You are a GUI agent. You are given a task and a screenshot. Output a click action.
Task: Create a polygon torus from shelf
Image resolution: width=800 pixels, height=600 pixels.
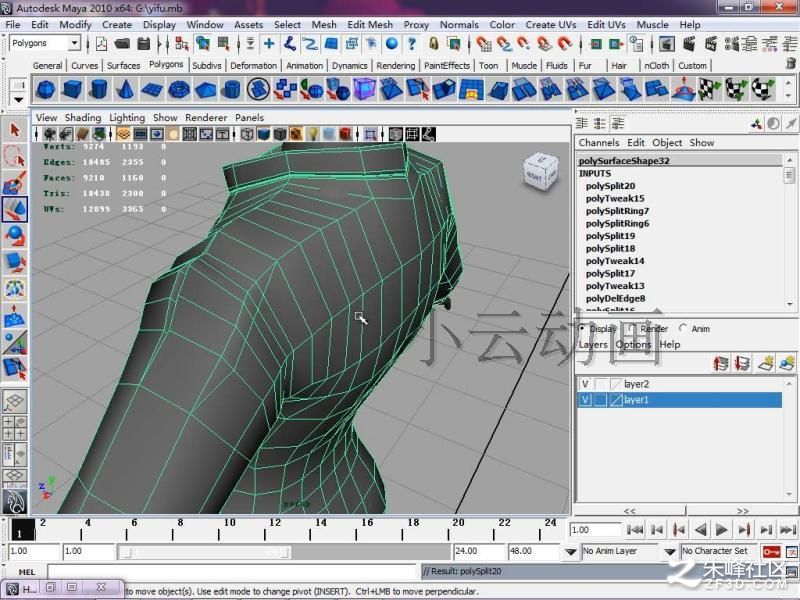coord(179,89)
